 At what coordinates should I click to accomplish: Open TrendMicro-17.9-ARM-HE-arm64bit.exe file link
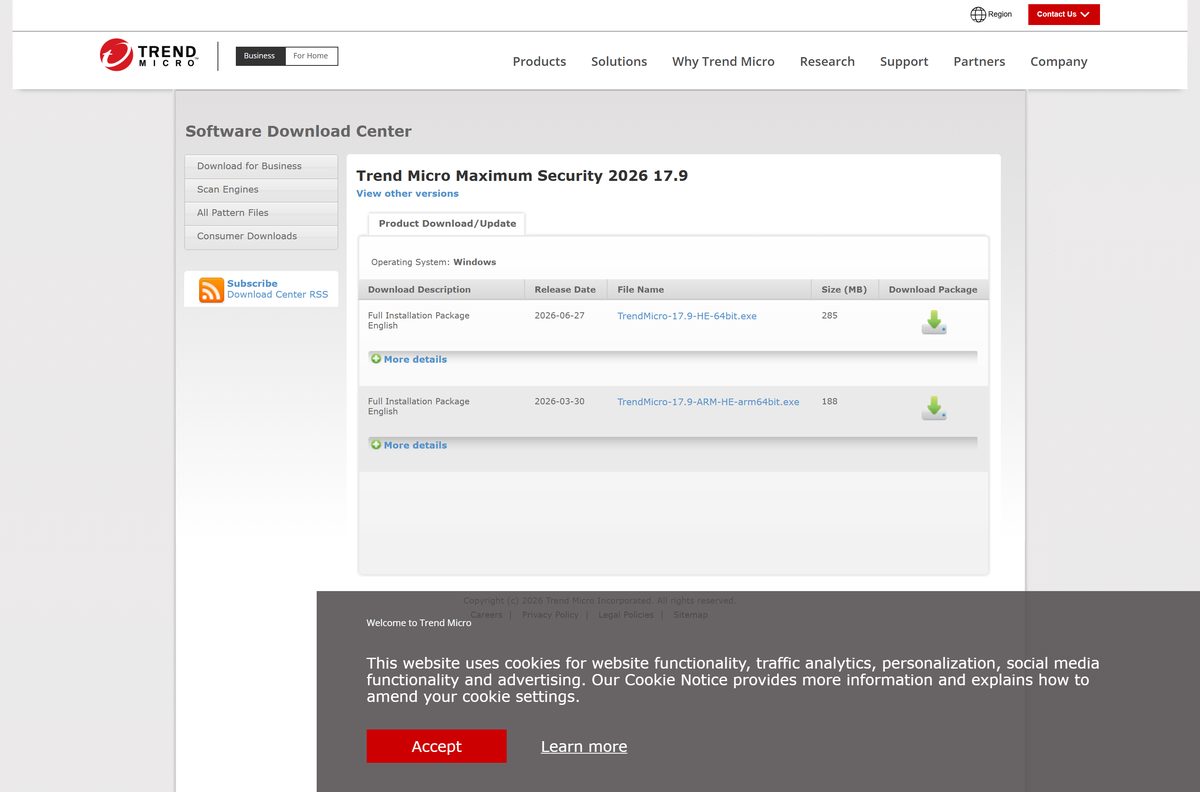coord(708,402)
